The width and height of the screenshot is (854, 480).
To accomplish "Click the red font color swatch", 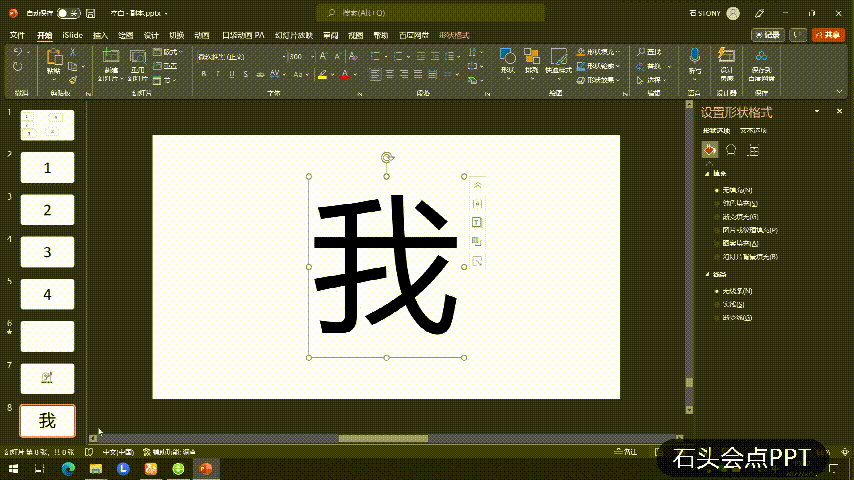I will click(345, 75).
